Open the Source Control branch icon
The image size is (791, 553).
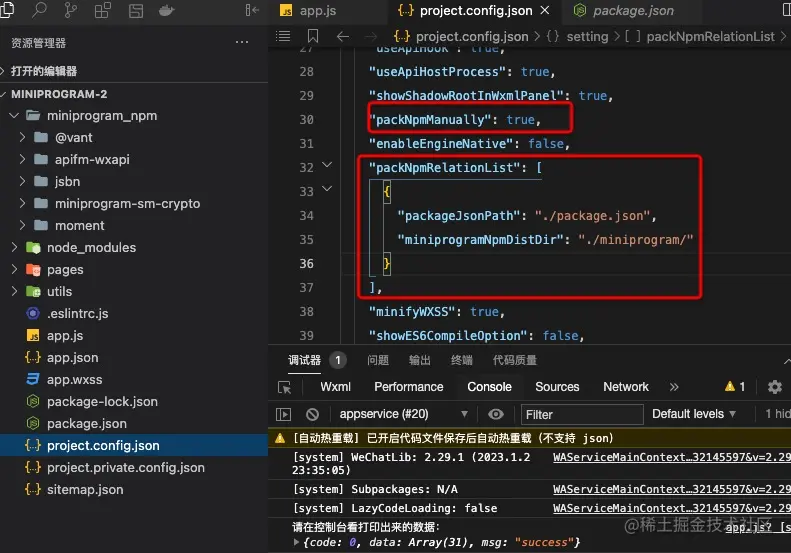[x=71, y=10]
